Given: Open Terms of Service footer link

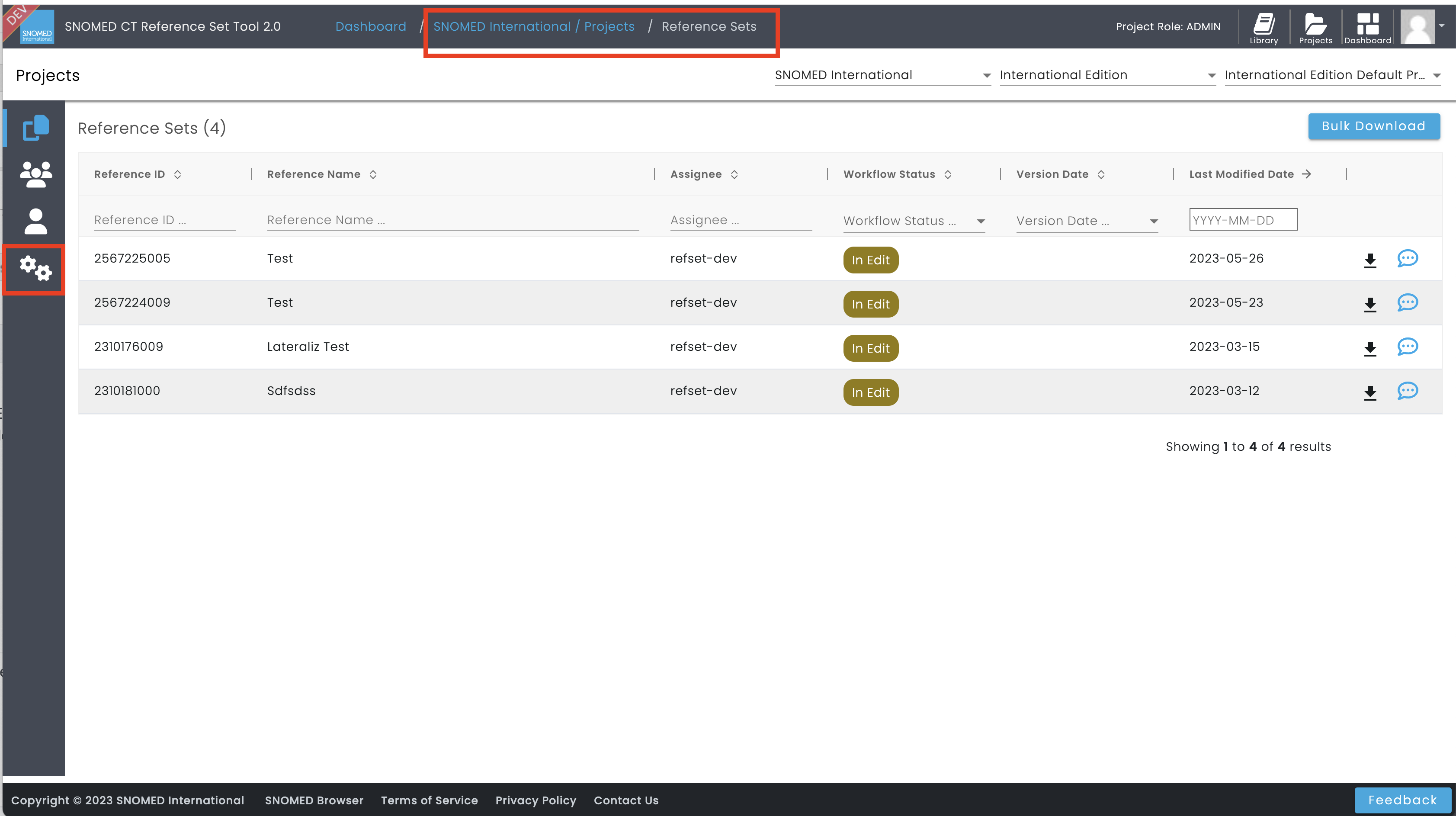Looking at the screenshot, I should coord(430,800).
